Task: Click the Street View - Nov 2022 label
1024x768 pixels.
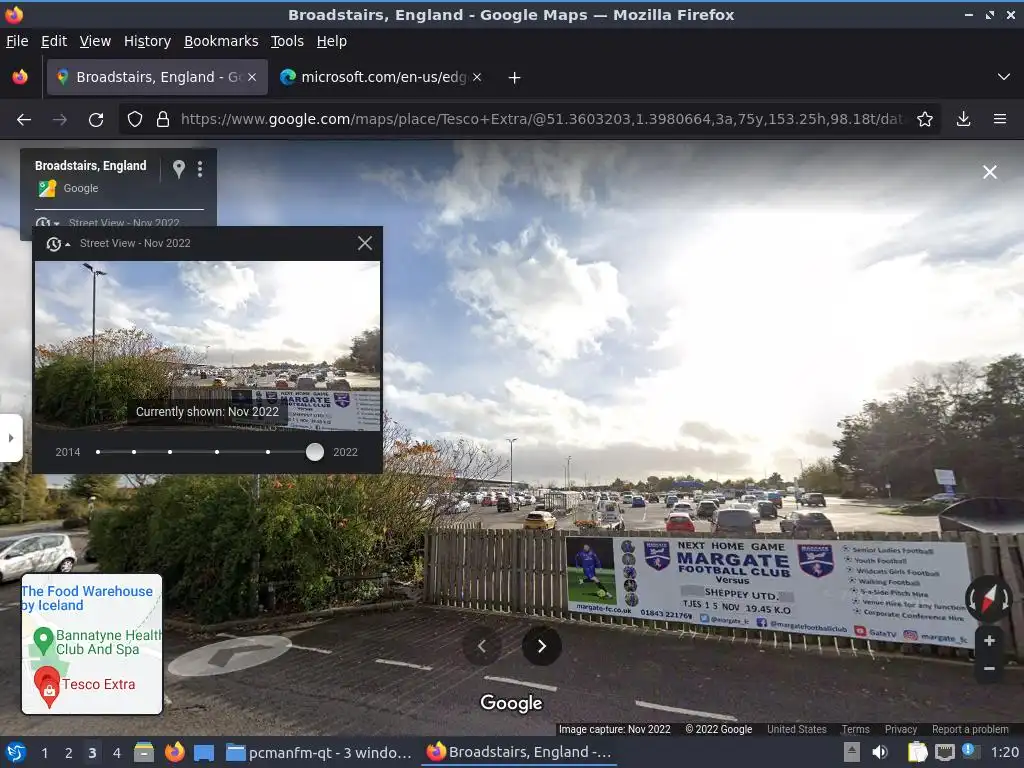Action: click(x=135, y=244)
